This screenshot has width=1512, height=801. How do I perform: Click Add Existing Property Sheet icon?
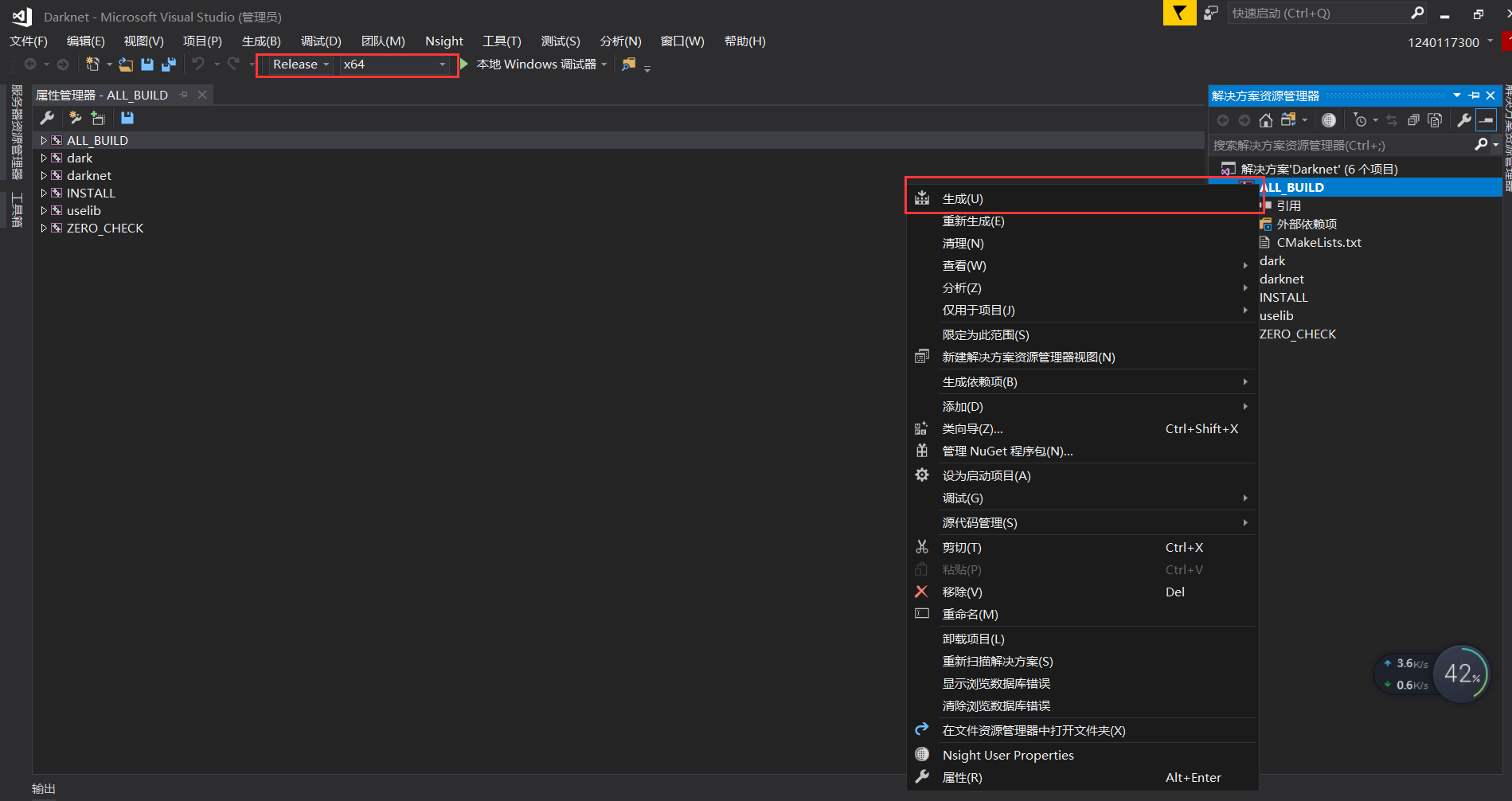pos(99,118)
